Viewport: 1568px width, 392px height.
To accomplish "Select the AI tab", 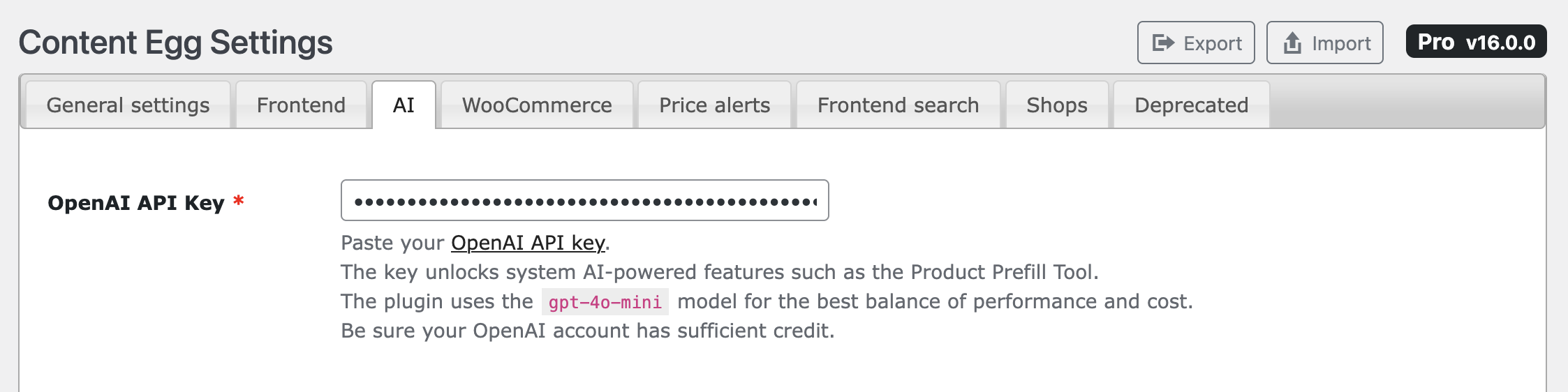I will 404,105.
